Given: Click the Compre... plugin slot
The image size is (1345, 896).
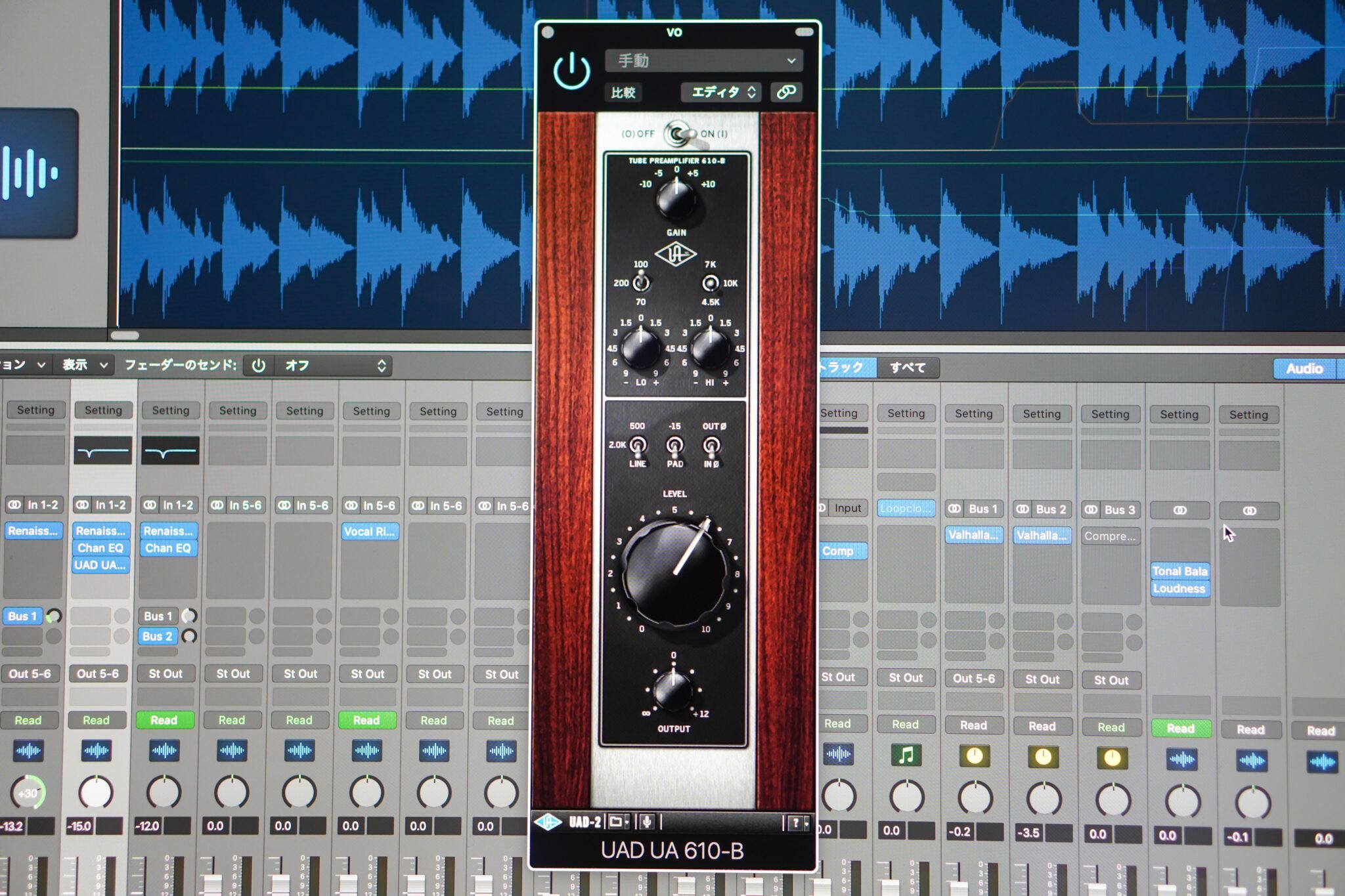Looking at the screenshot, I should click(x=1110, y=536).
